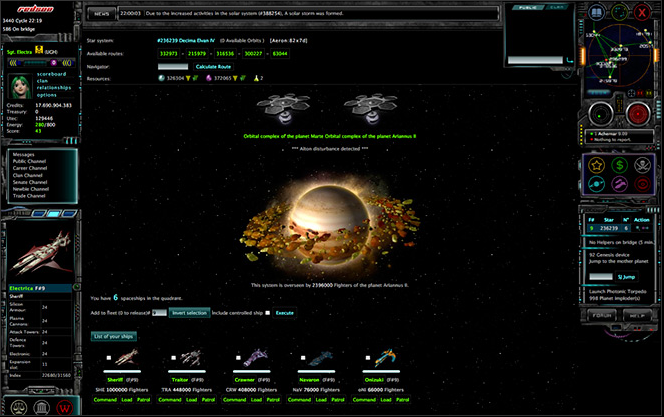The height and width of the screenshot is (417, 664).
Task: Click the News button
Action: (x=102, y=14)
